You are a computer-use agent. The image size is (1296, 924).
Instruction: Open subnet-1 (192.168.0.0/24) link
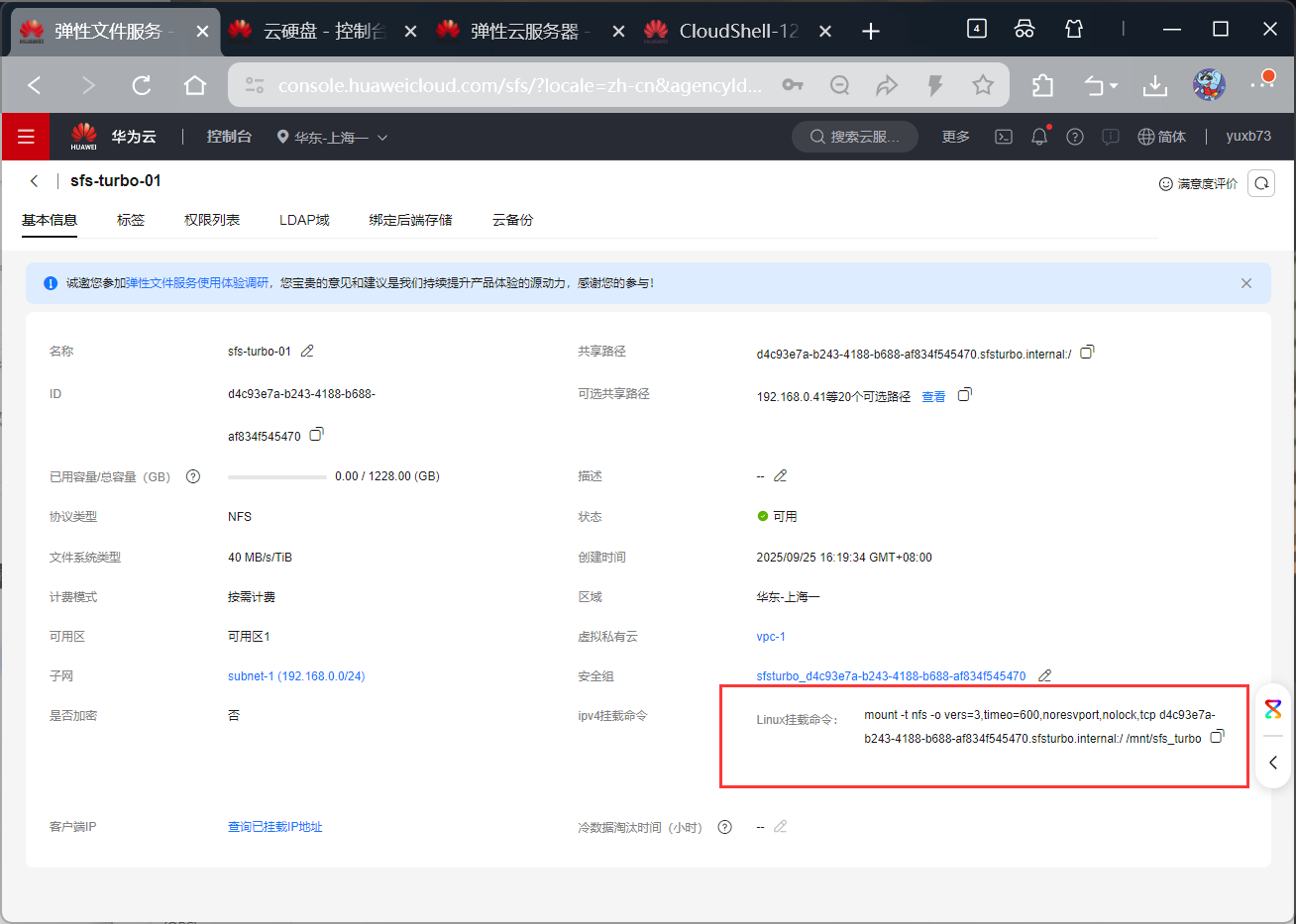[296, 676]
